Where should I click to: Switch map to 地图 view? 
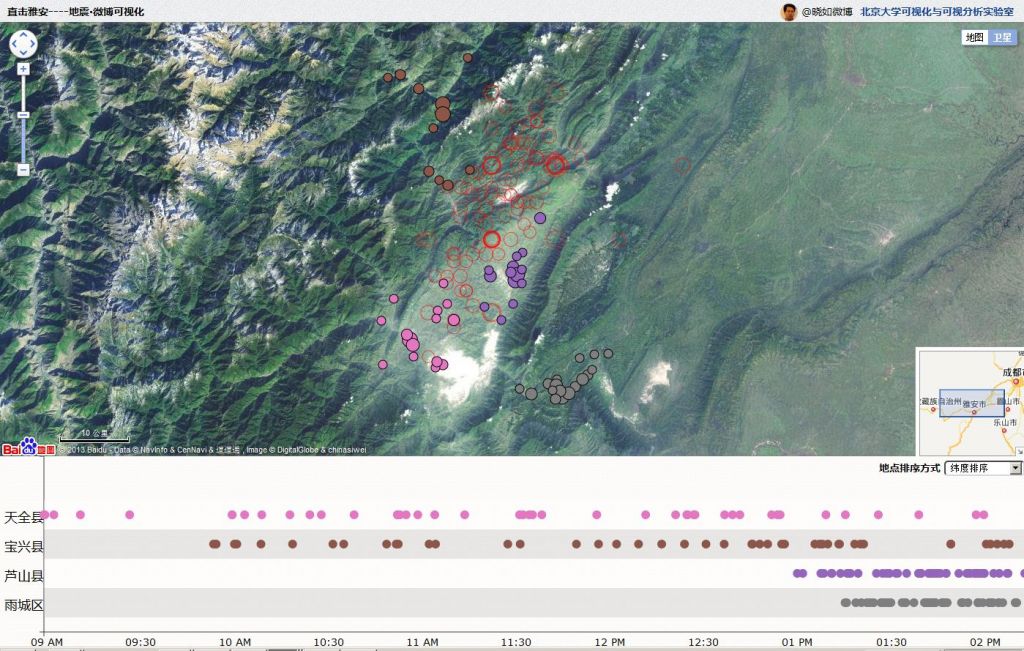pyautogui.click(x=974, y=37)
